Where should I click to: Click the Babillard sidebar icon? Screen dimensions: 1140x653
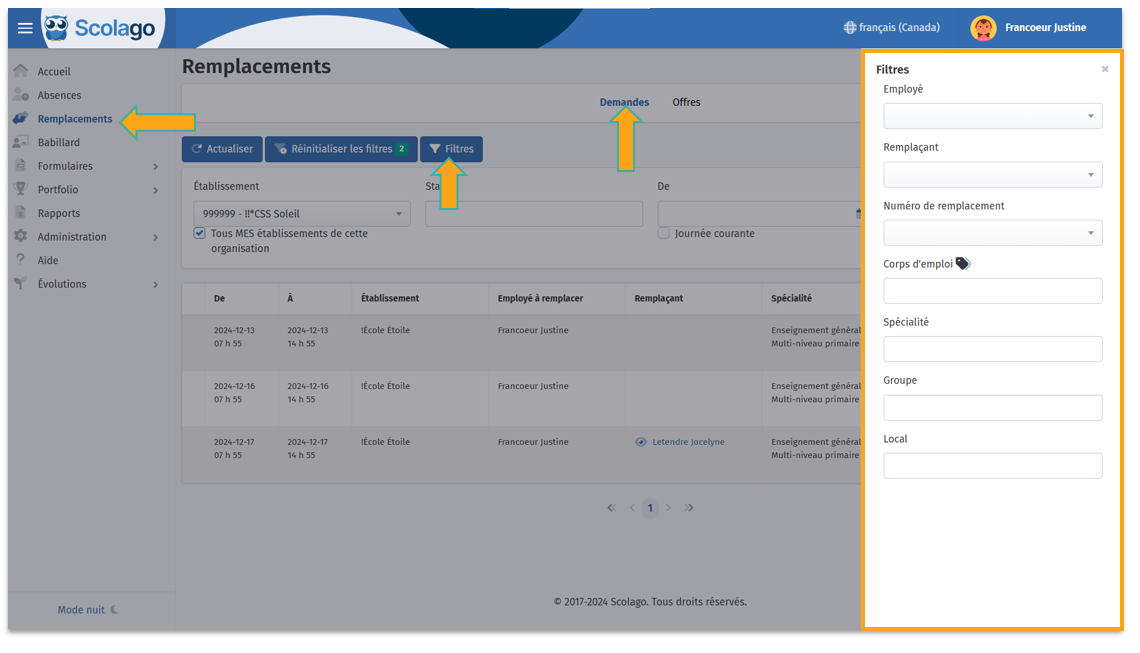click(x=20, y=142)
